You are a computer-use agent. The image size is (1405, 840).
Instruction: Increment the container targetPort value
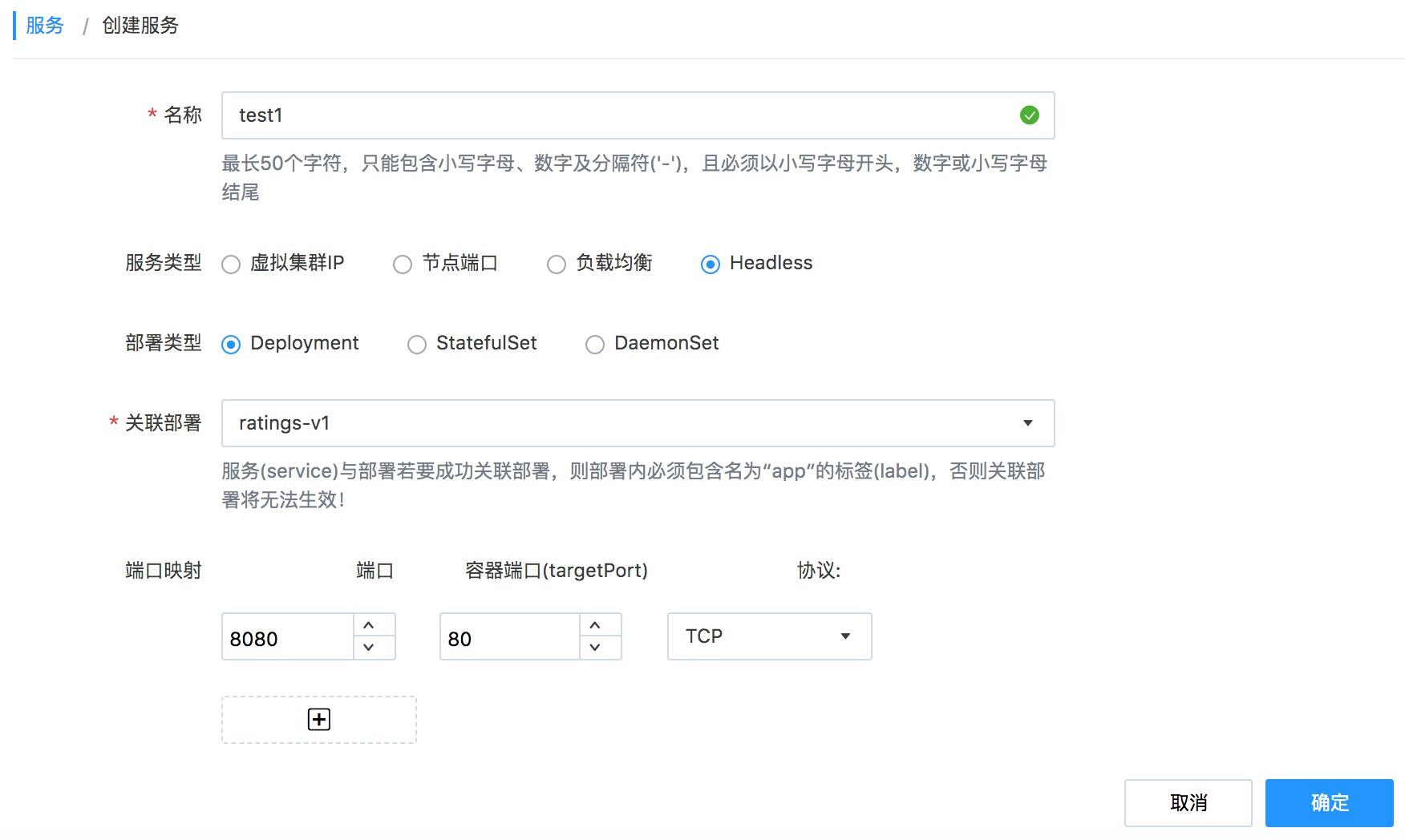click(x=595, y=625)
